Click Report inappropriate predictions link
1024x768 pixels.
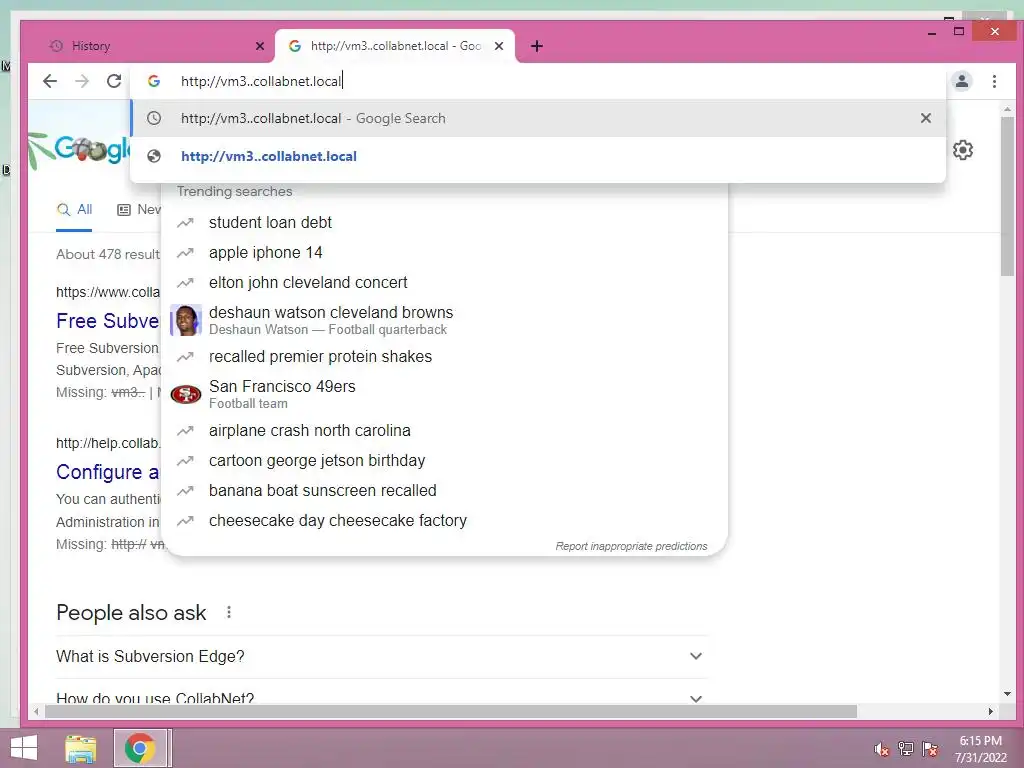(631, 546)
